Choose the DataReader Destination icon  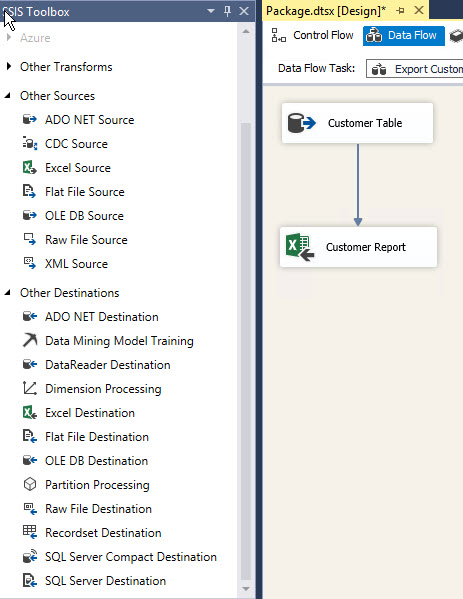29,364
